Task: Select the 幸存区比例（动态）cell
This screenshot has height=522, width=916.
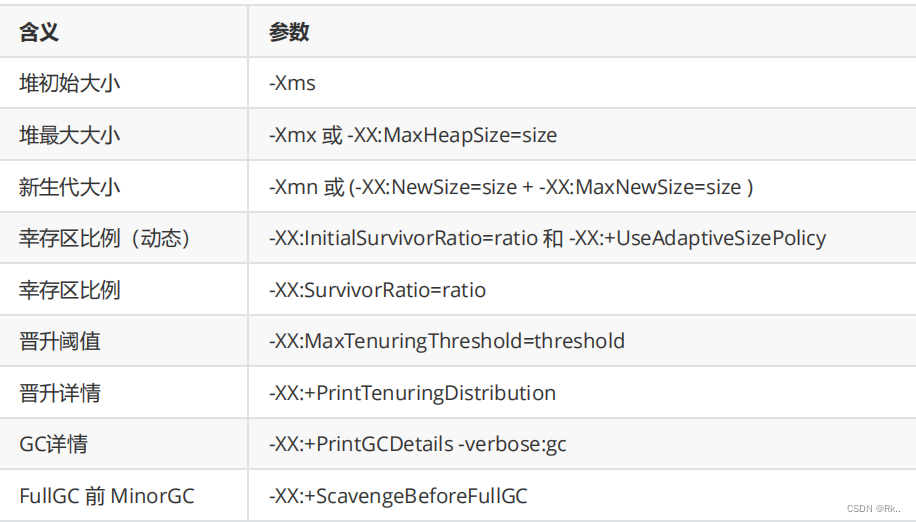Action: (x=105, y=238)
